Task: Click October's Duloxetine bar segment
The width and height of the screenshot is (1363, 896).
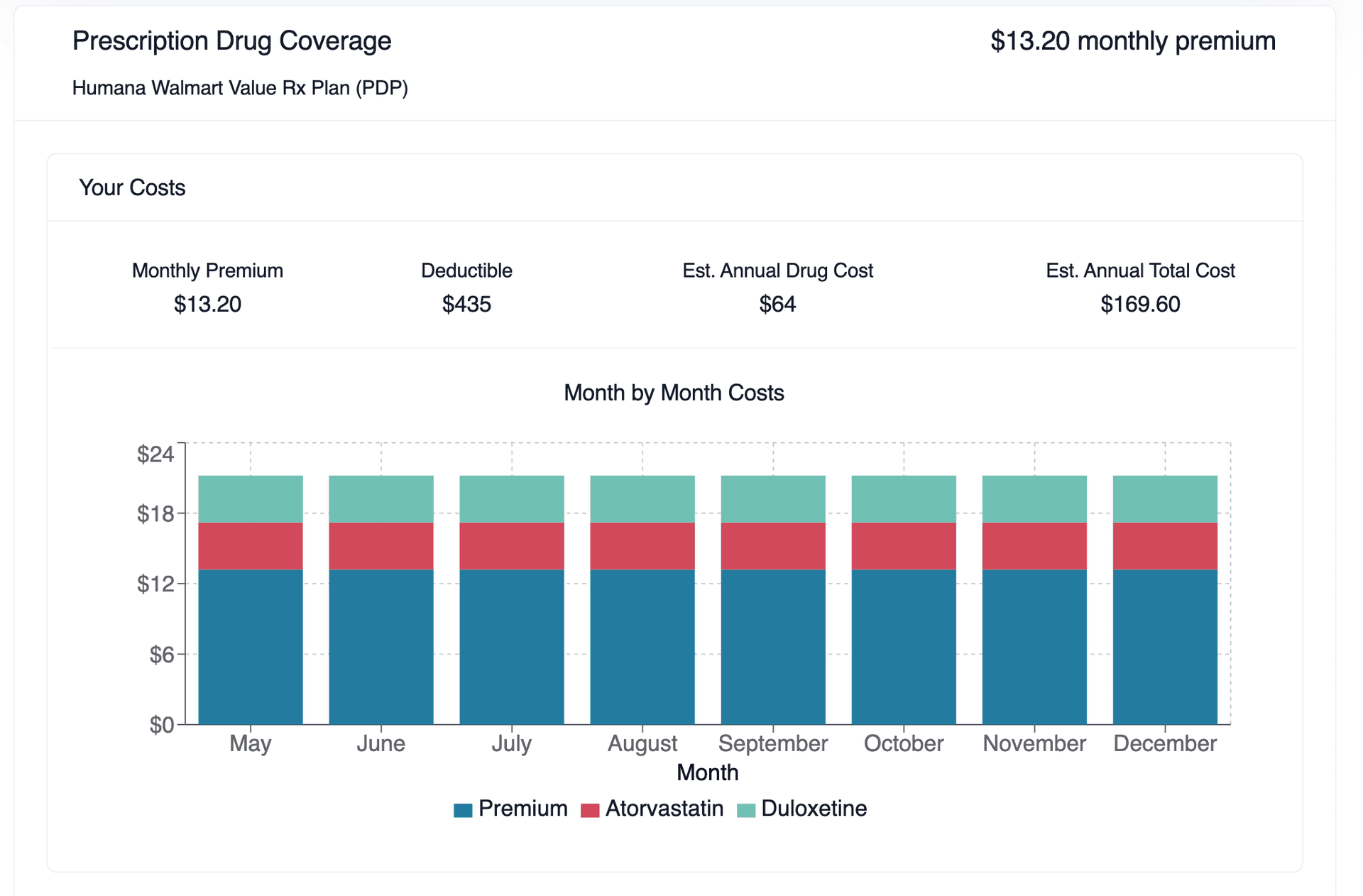Action: click(904, 499)
